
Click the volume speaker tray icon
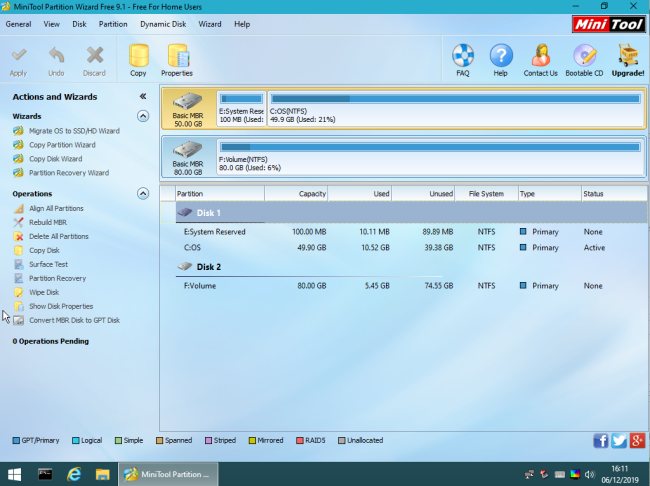(589, 474)
